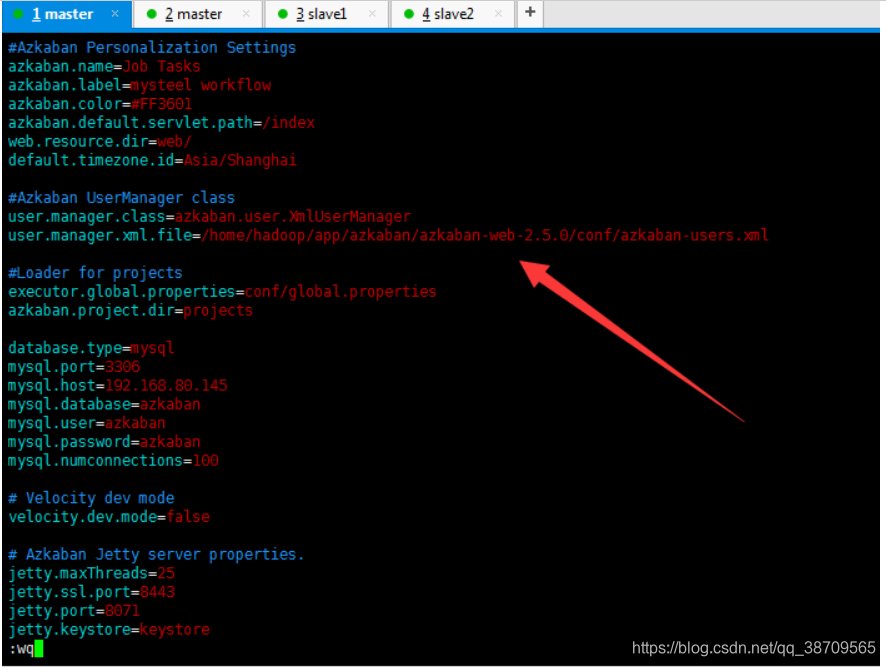Click the '# Velocity dev mode' comment

[92, 498]
